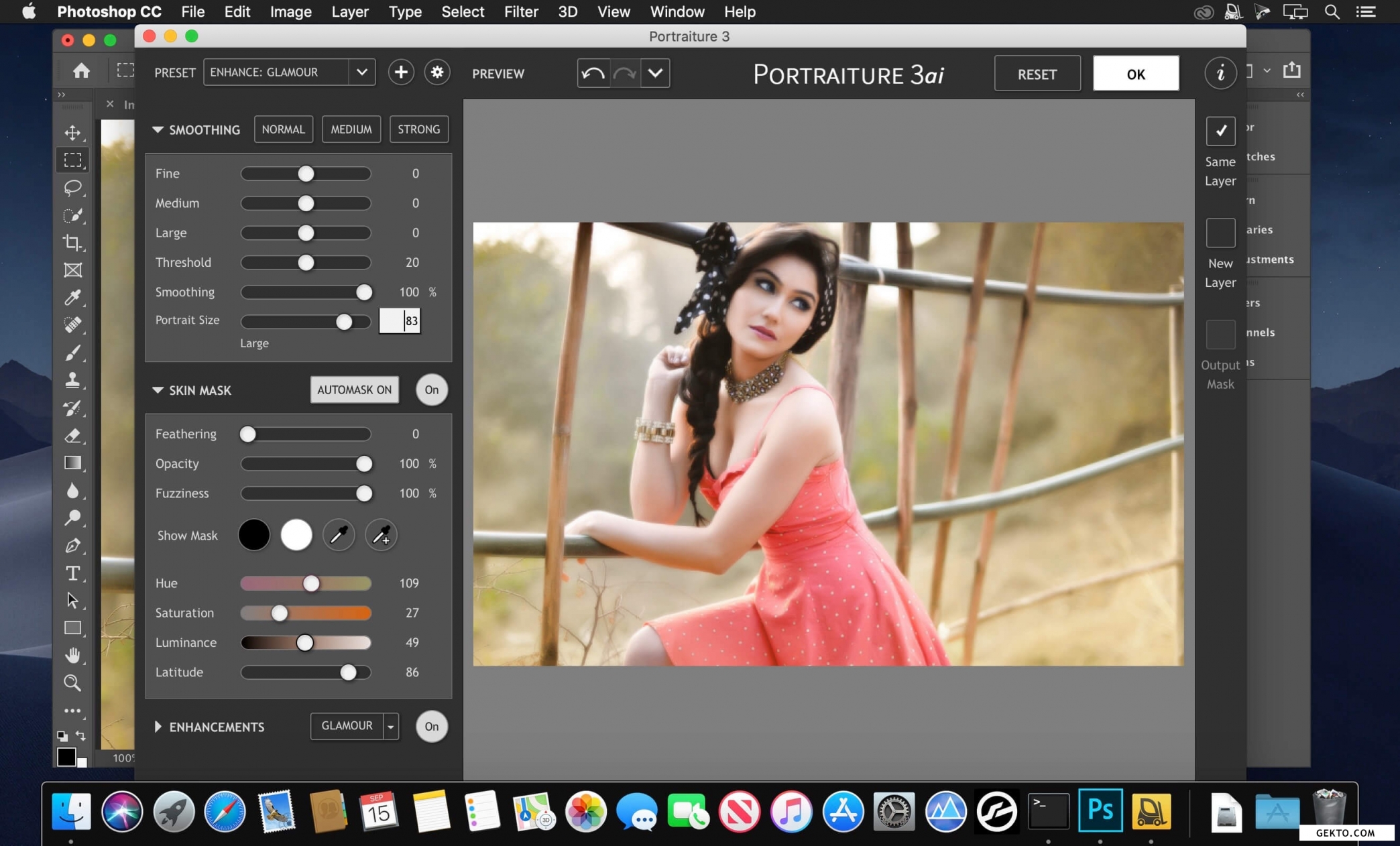The width and height of the screenshot is (1400, 846).
Task: Click the Threshold slider handle
Action: (306, 263)
